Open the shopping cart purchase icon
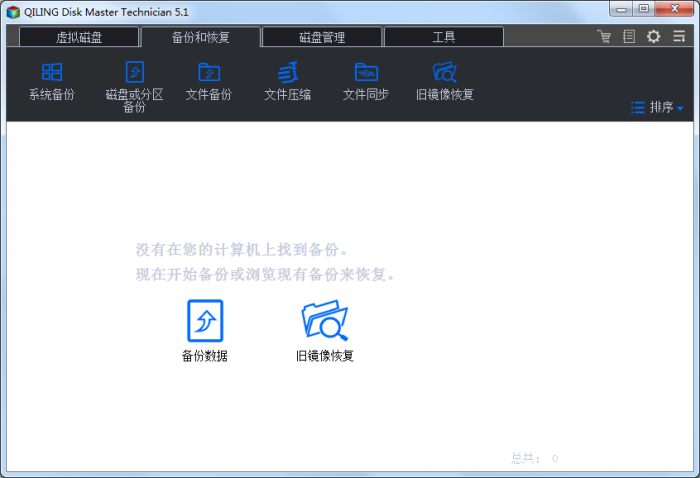The image size is (700, 478). [604, 36]
